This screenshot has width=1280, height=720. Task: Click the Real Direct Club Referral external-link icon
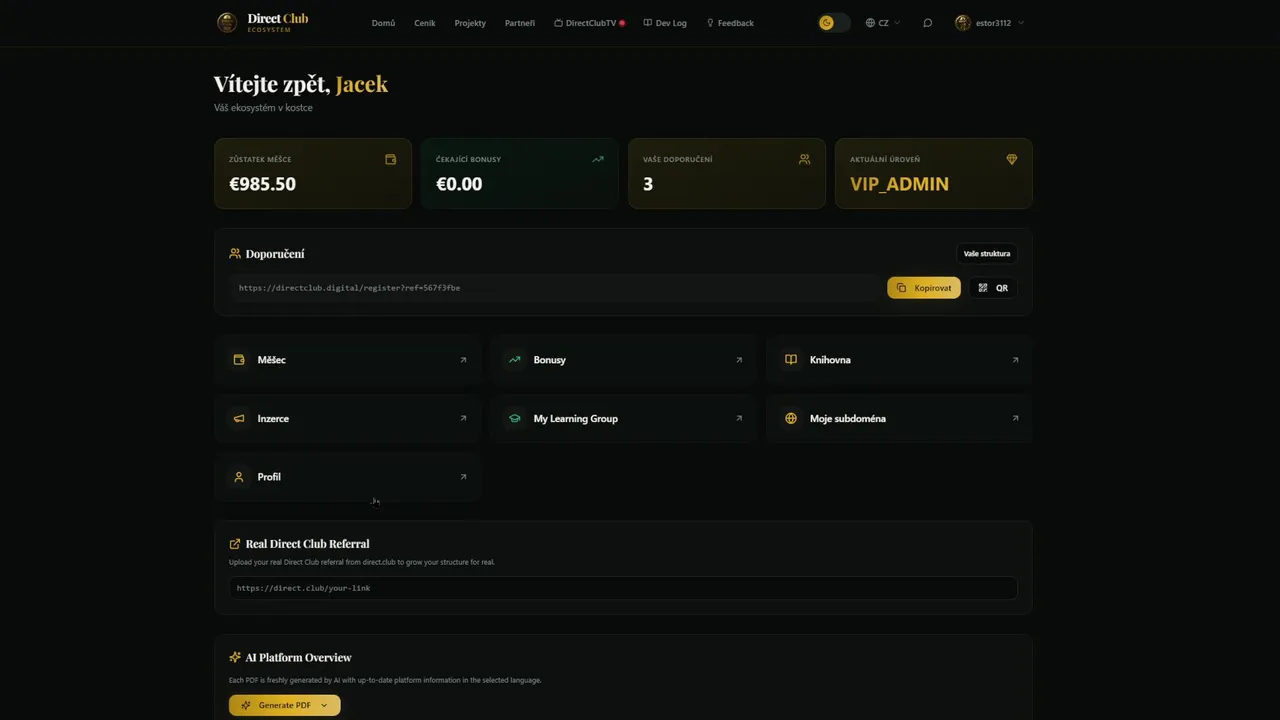[x=235, y=544]
